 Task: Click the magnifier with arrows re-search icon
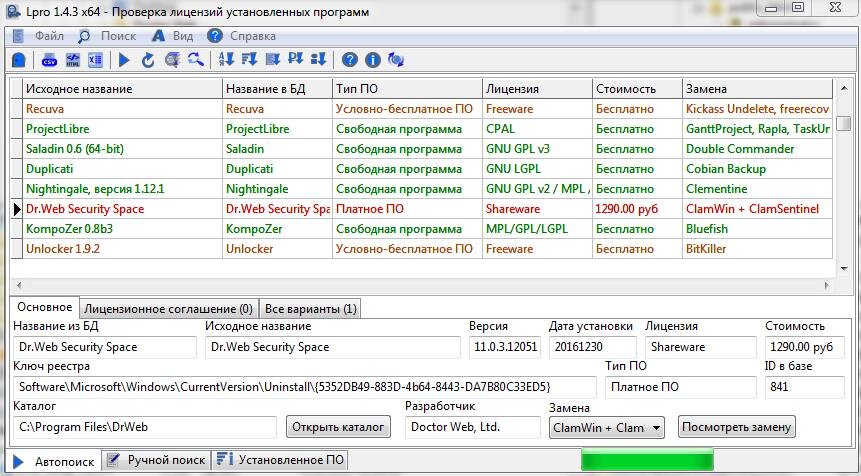tap(195, 59)
